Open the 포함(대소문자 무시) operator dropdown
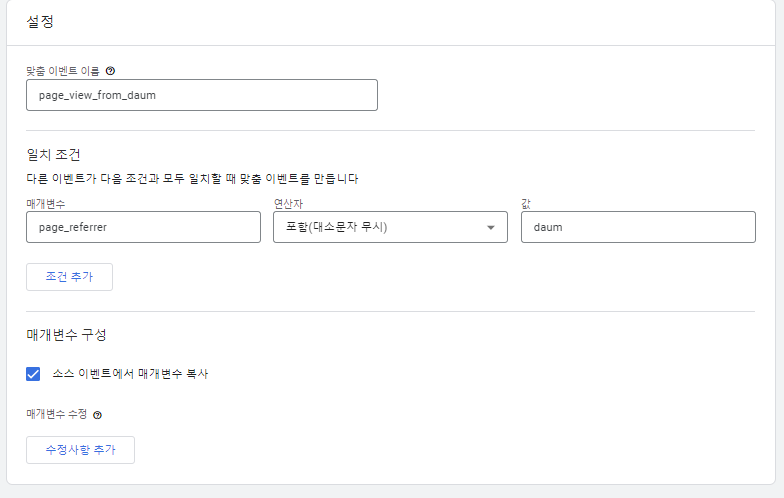Screen dimensions: 784x498 [390, 227]
